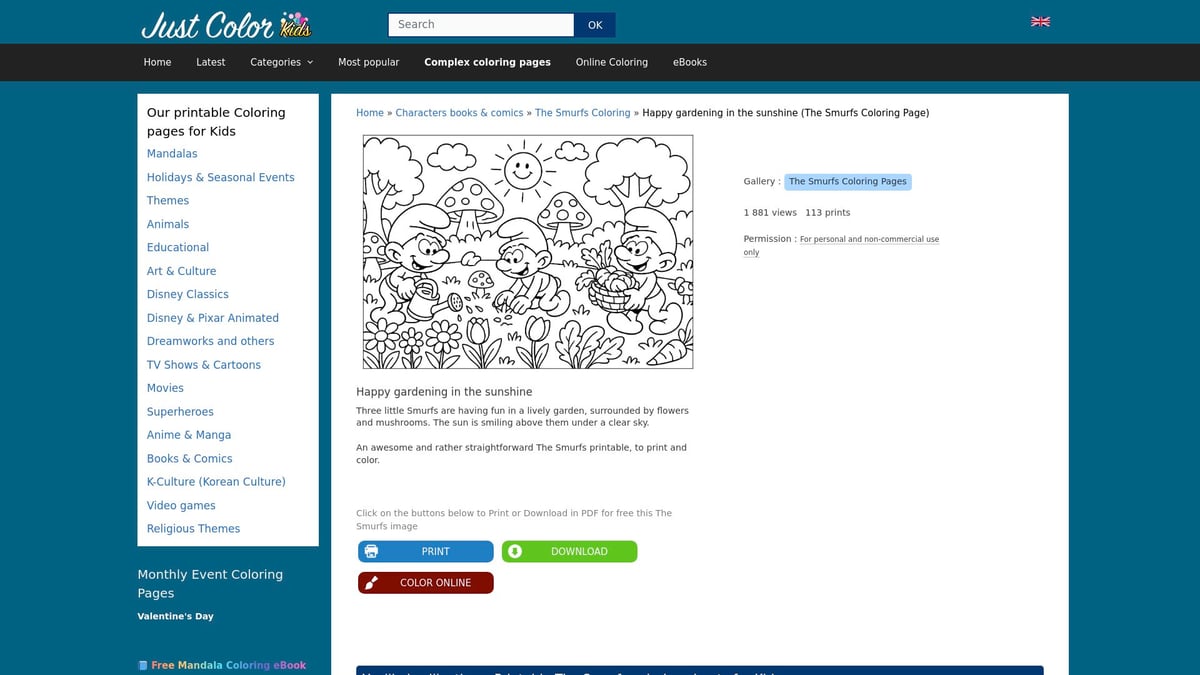Focus the Search input field
The width and height of the screenshot is (1200, 675).
480,24
